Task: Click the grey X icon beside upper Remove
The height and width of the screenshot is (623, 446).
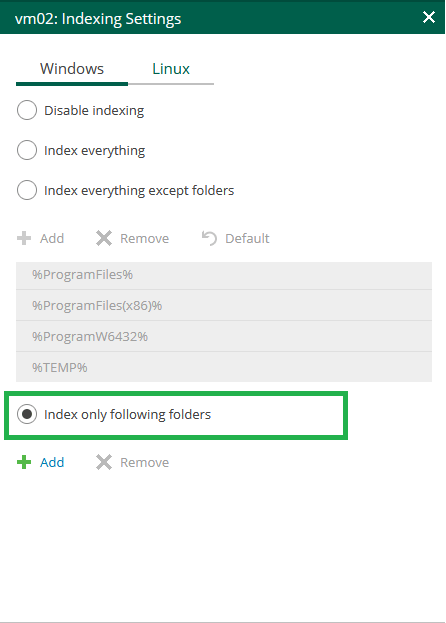Action: tap(104, 238)
